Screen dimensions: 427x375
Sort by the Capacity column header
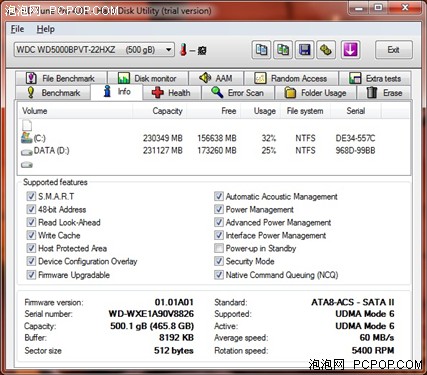[160, 111]
